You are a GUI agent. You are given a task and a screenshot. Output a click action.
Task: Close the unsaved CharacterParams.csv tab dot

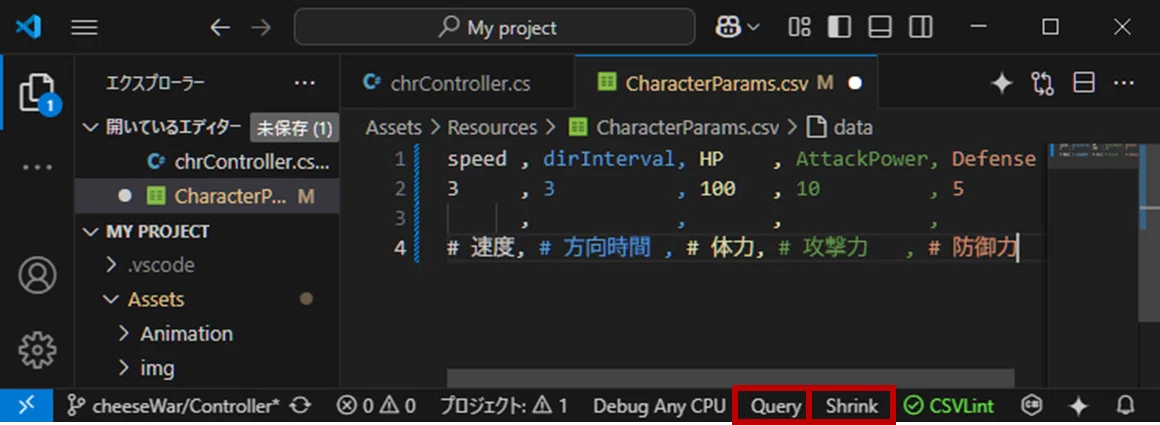(855, 84)
